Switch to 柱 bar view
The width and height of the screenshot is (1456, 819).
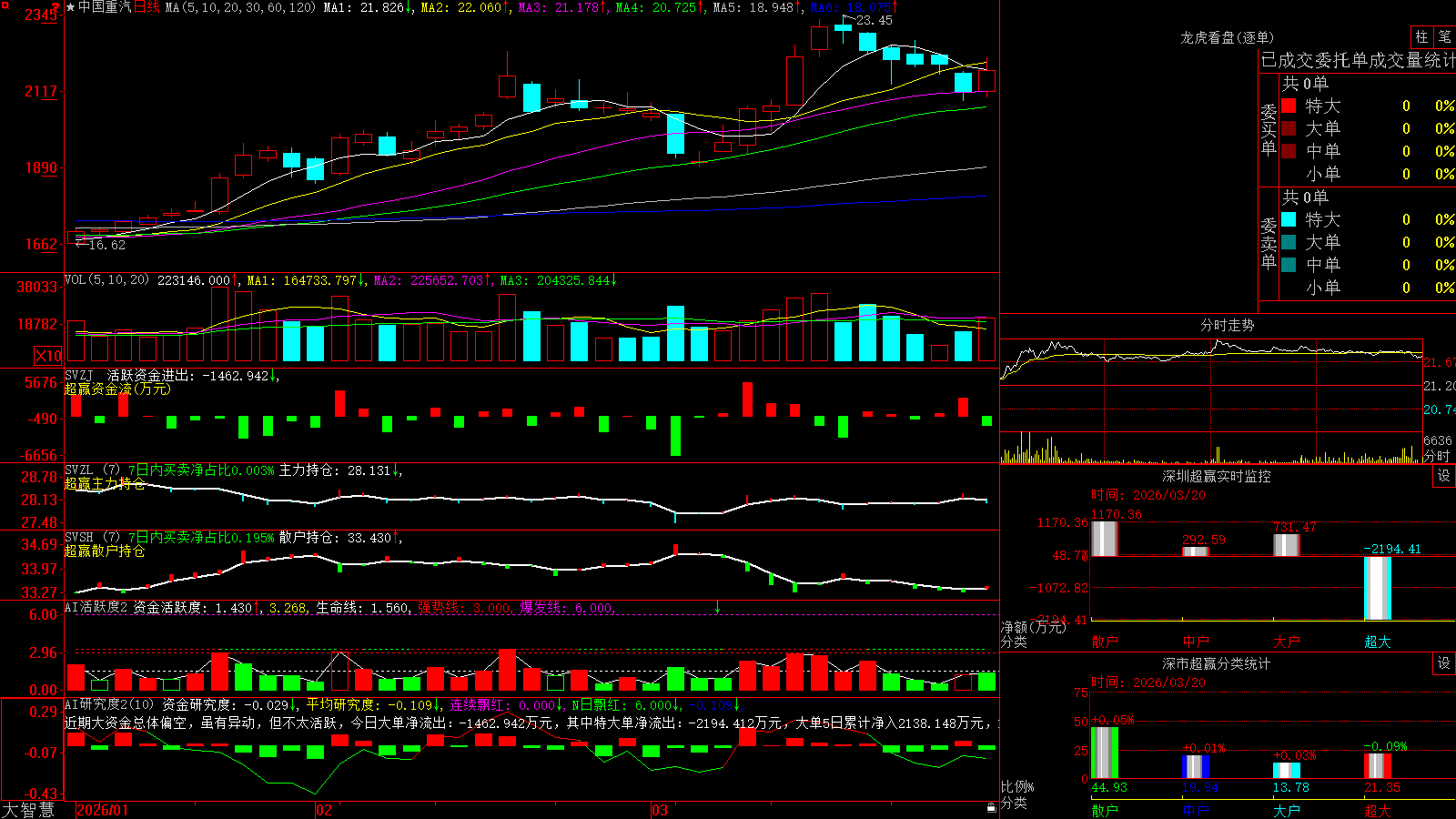1421,36
